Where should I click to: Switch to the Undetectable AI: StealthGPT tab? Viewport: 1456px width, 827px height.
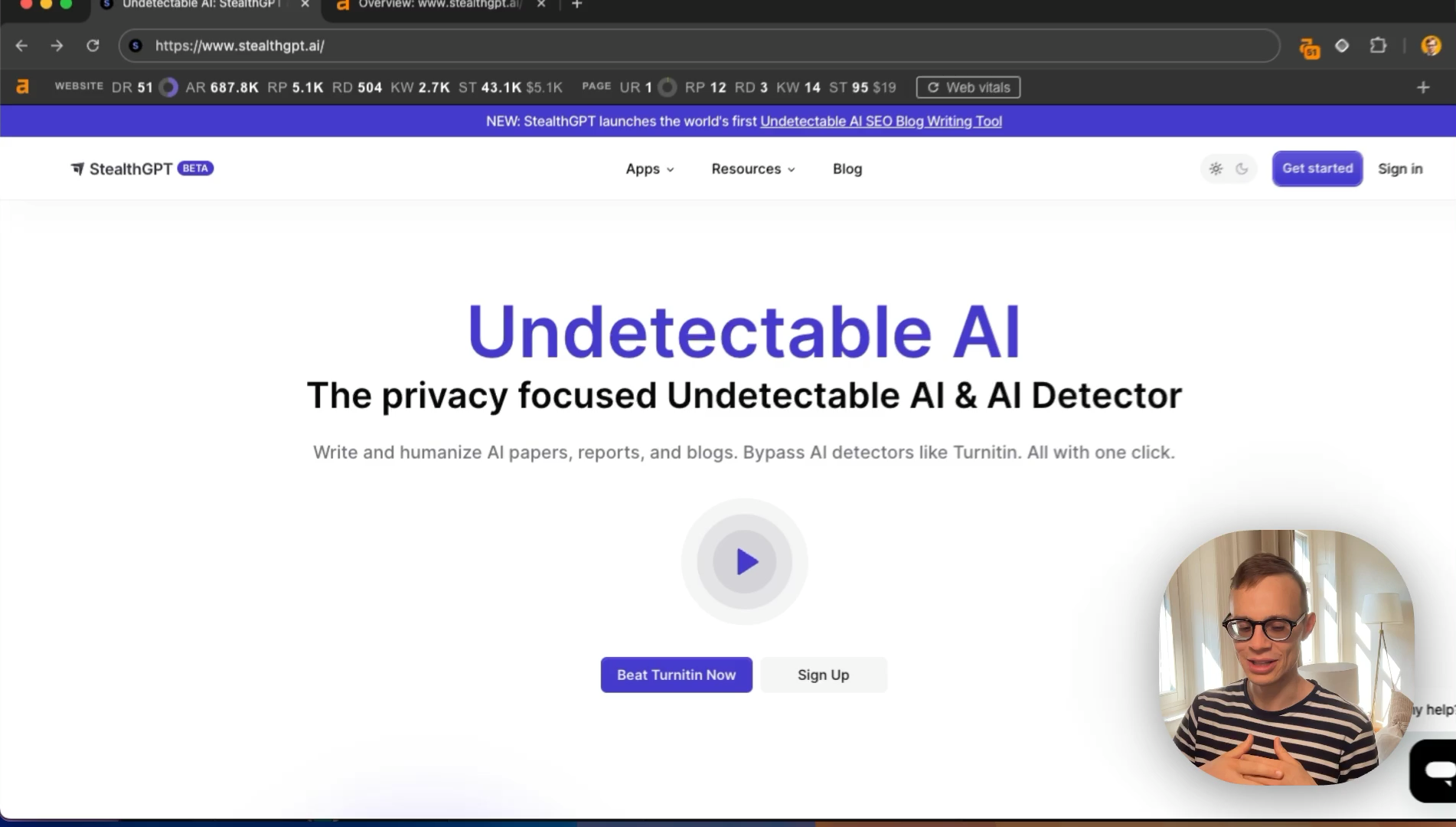click(x=203, y=5)
